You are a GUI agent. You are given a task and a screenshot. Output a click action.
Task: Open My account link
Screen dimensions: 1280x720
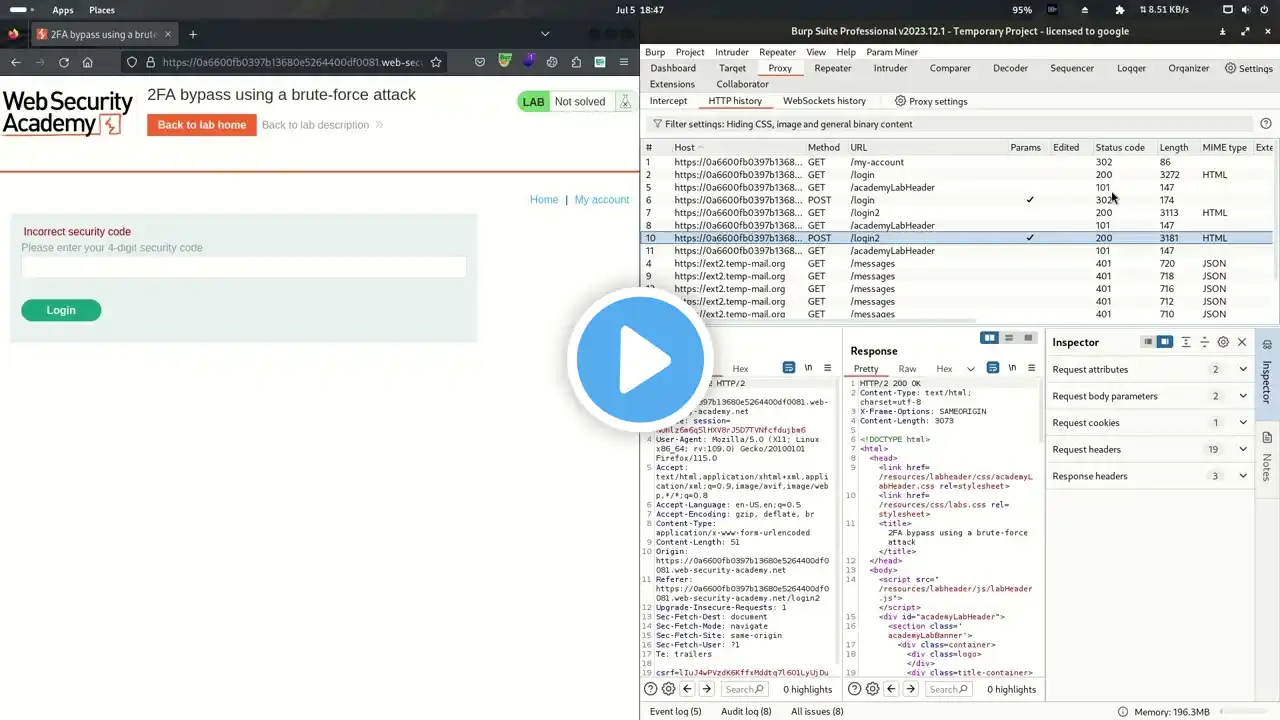coord(602,200)
